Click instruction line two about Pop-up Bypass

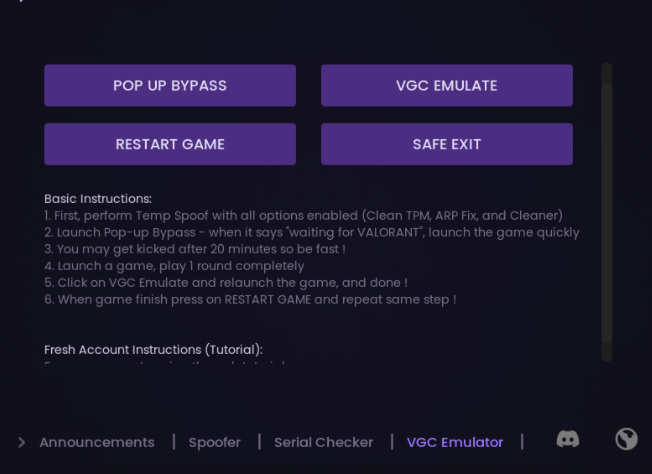pyautogui.click(x=312, y=232)
